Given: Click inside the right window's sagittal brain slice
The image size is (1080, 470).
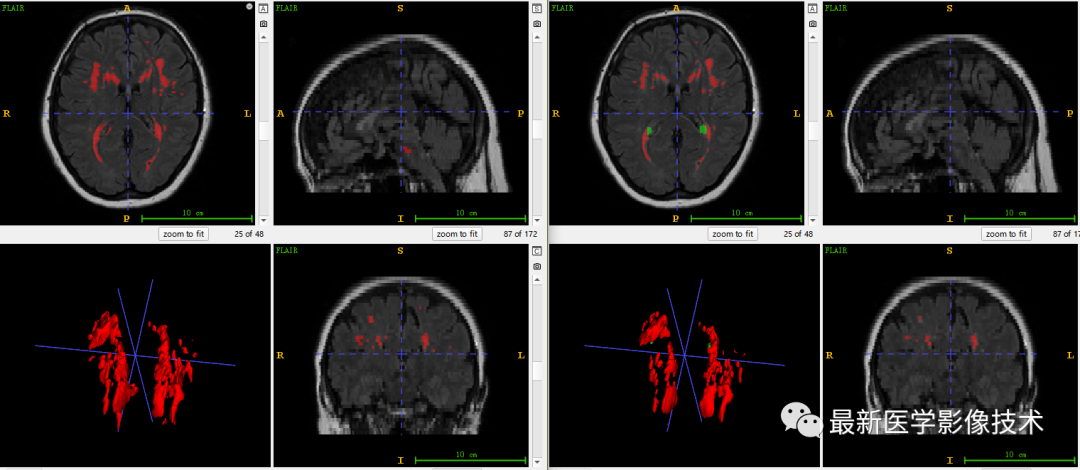Looking at the screenshot, I should 951,114.
